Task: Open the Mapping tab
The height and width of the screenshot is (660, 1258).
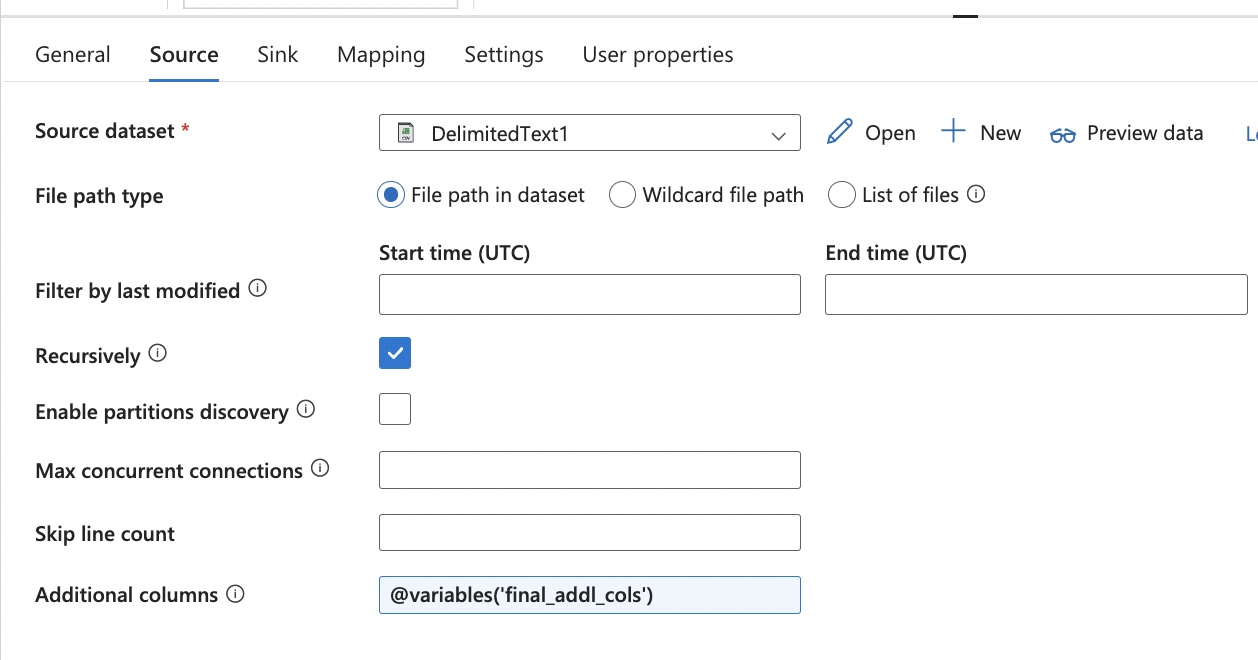Action: click(x=381, y=54)
